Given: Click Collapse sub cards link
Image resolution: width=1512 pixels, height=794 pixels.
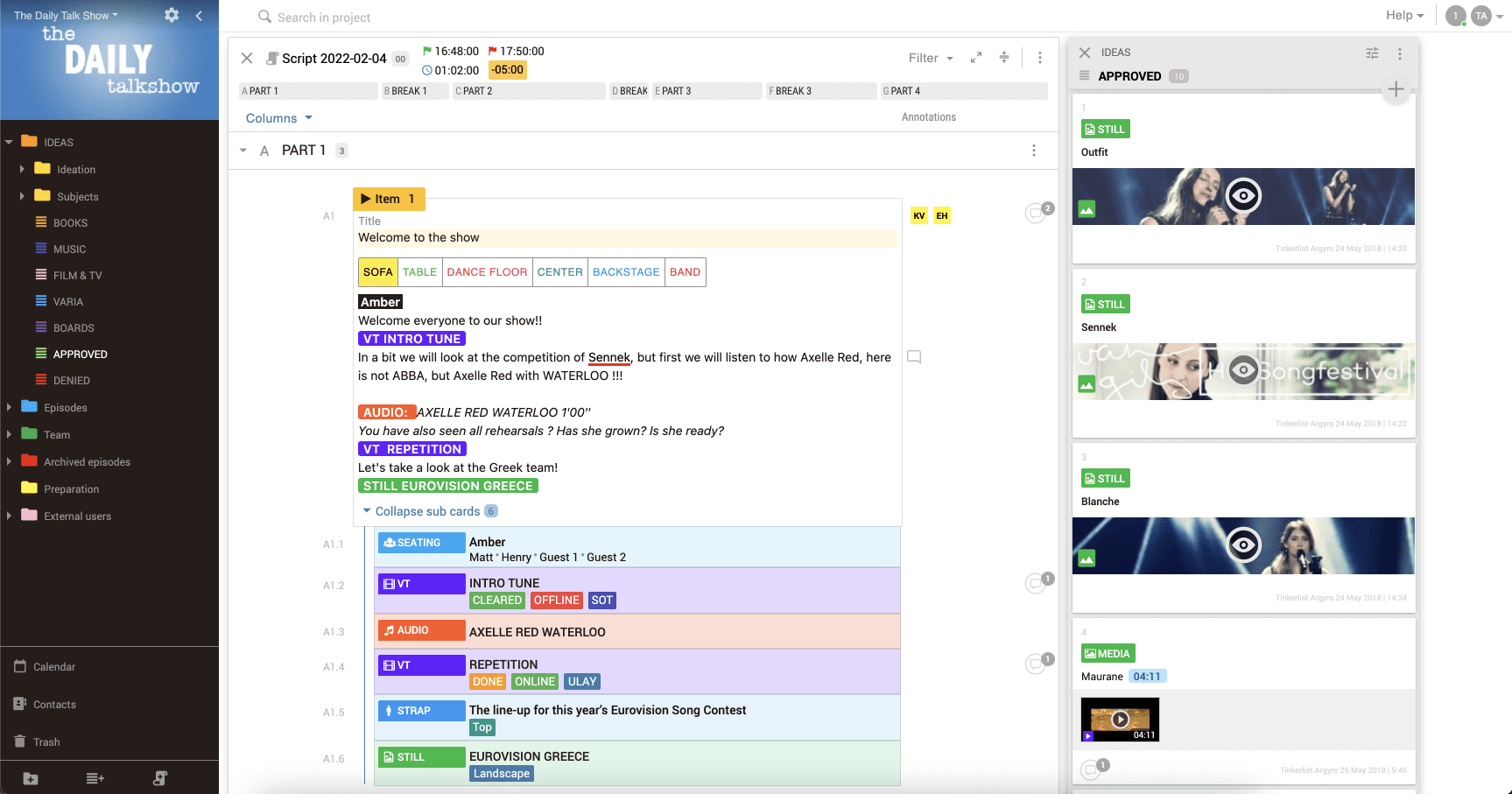Looking at the screenshot, I should coord(427,511).
